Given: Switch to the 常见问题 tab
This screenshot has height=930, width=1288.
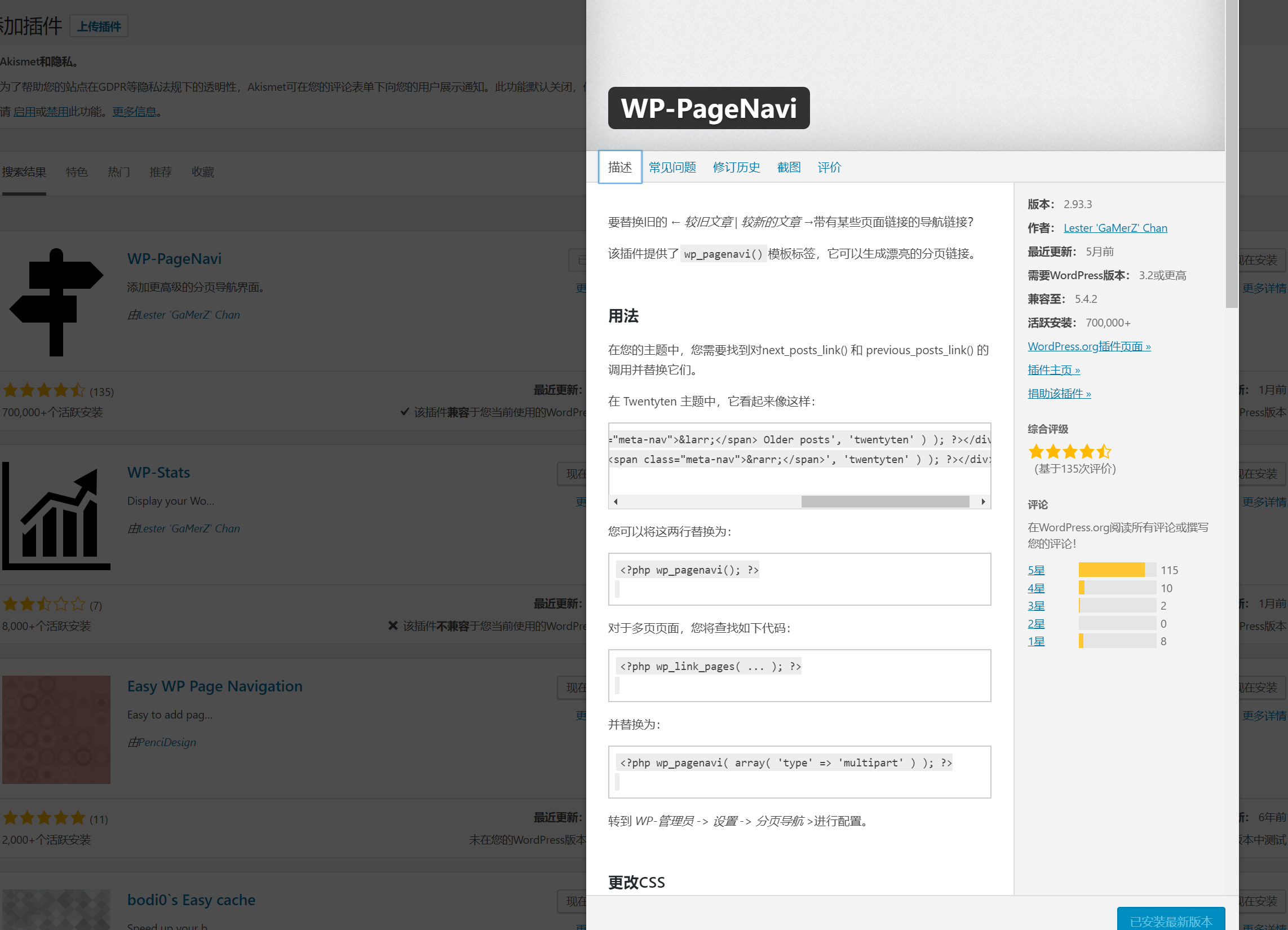Looking at the screenshot, I should pyautogui.click(x=672, y=167).
